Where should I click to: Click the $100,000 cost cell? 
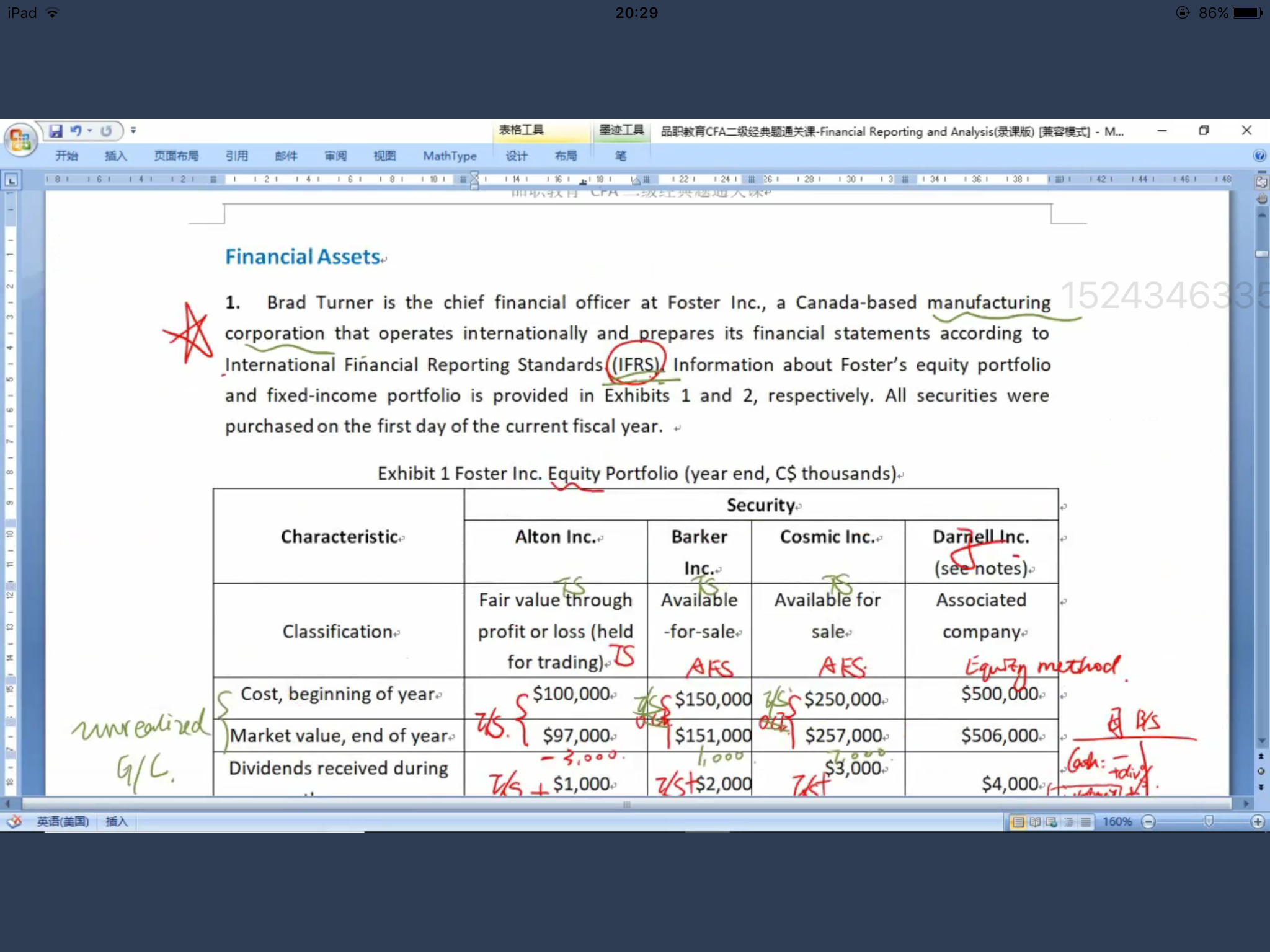point(571,694)
